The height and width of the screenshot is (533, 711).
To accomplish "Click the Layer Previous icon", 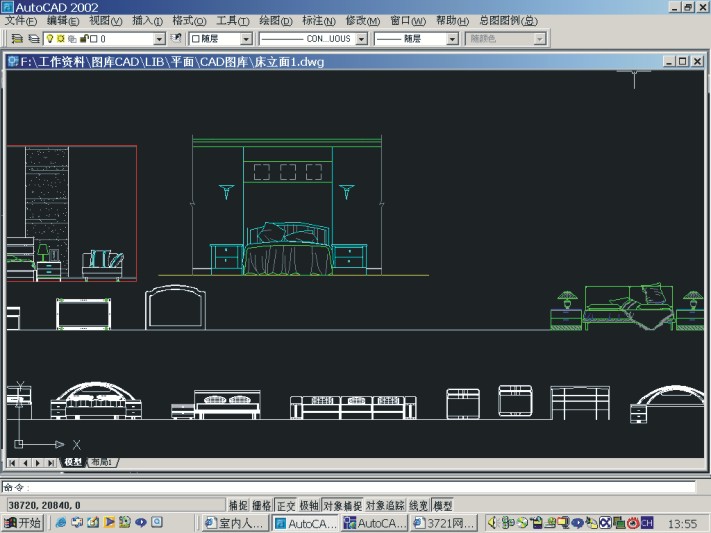I will tap(177, 39).
